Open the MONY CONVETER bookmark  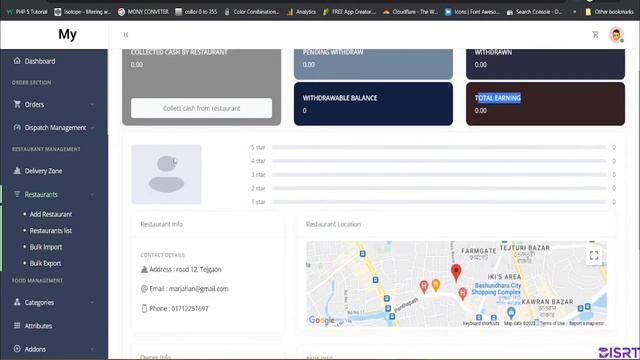143,12
